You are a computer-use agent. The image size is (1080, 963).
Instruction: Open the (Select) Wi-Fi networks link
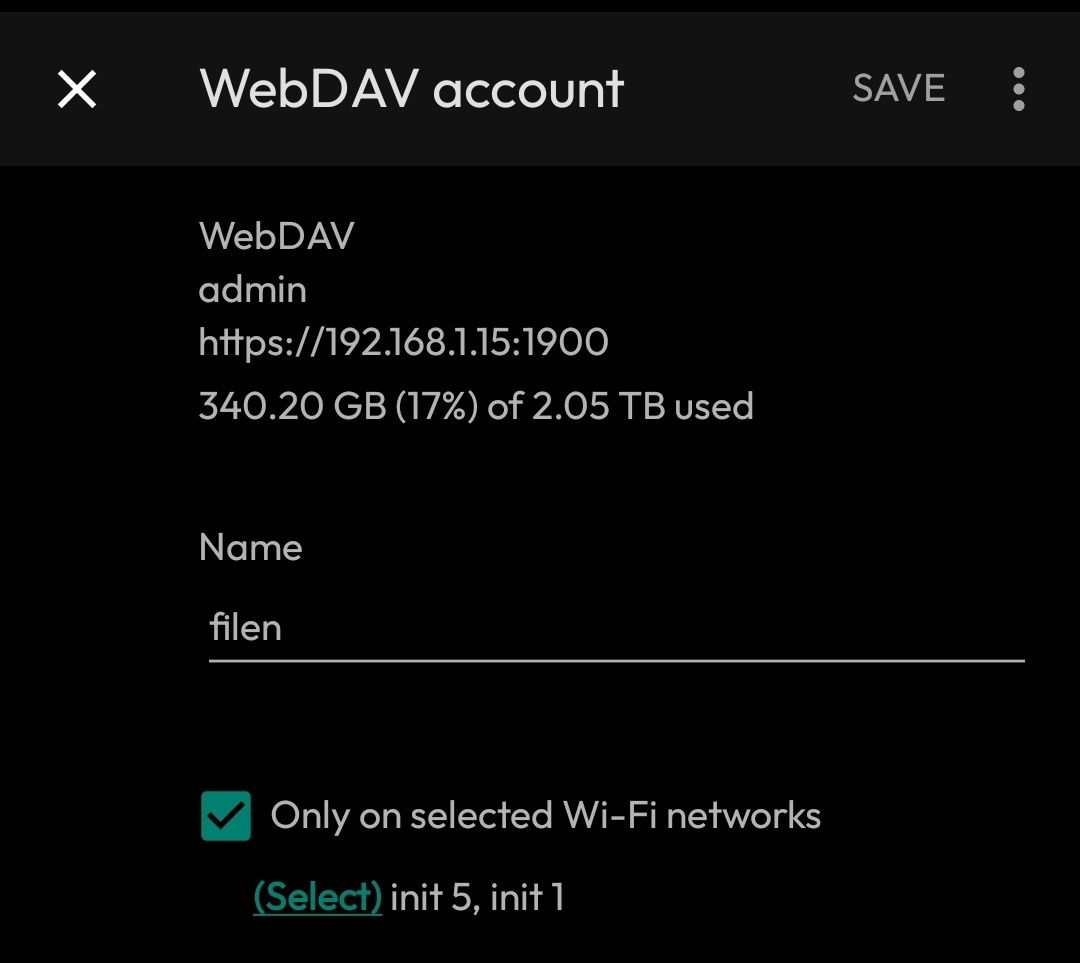coord(317,897)
